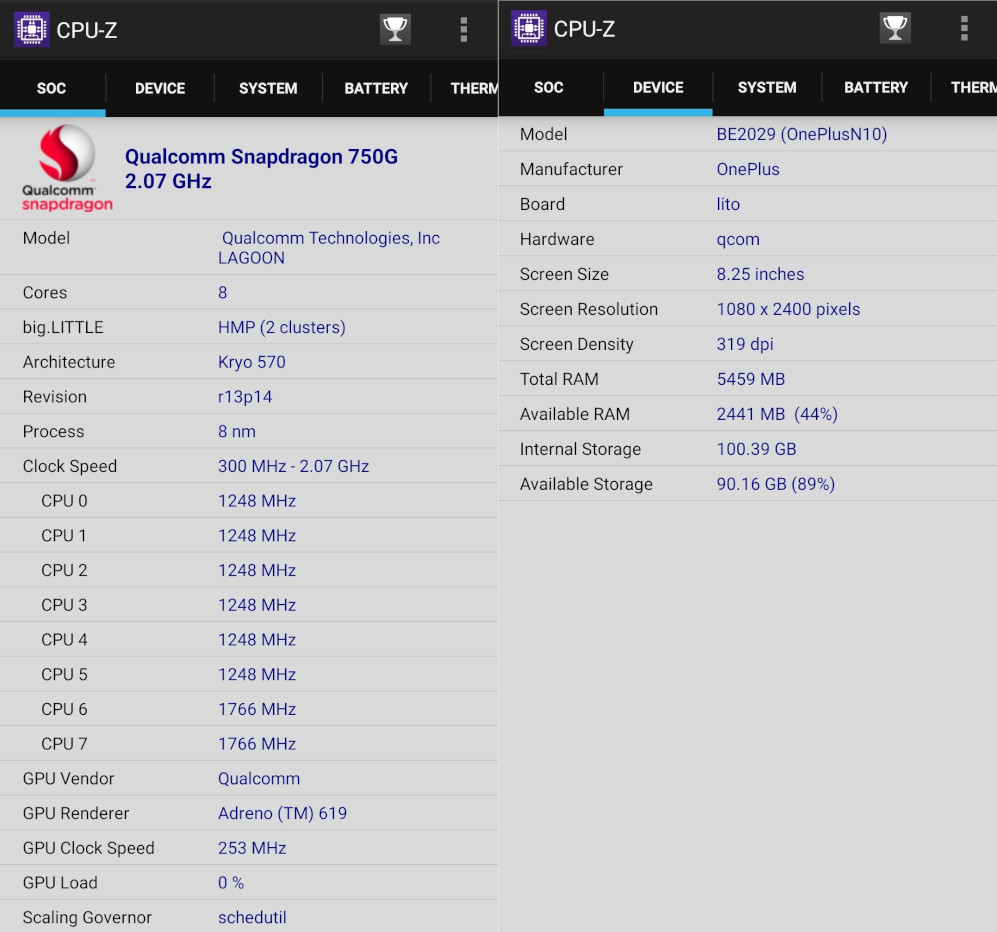Click the 'GPU Clock Speed' label
Screen dimensions: 997x932
[x=88, y=848]
